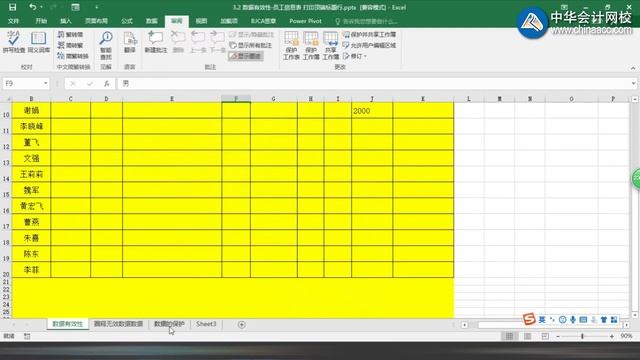Image resolution: width=640 pixels, height=360 pixels.
Task: Undo the last action
Action: click(x=32, y=7)
